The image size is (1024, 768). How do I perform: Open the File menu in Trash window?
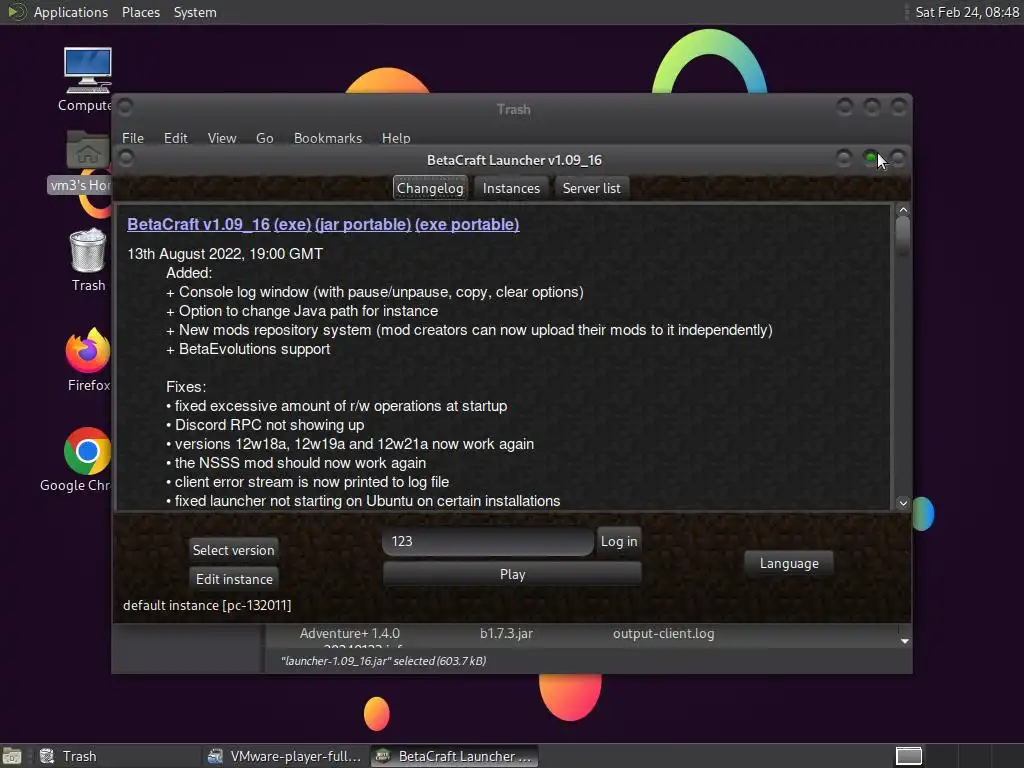(133, 138)
